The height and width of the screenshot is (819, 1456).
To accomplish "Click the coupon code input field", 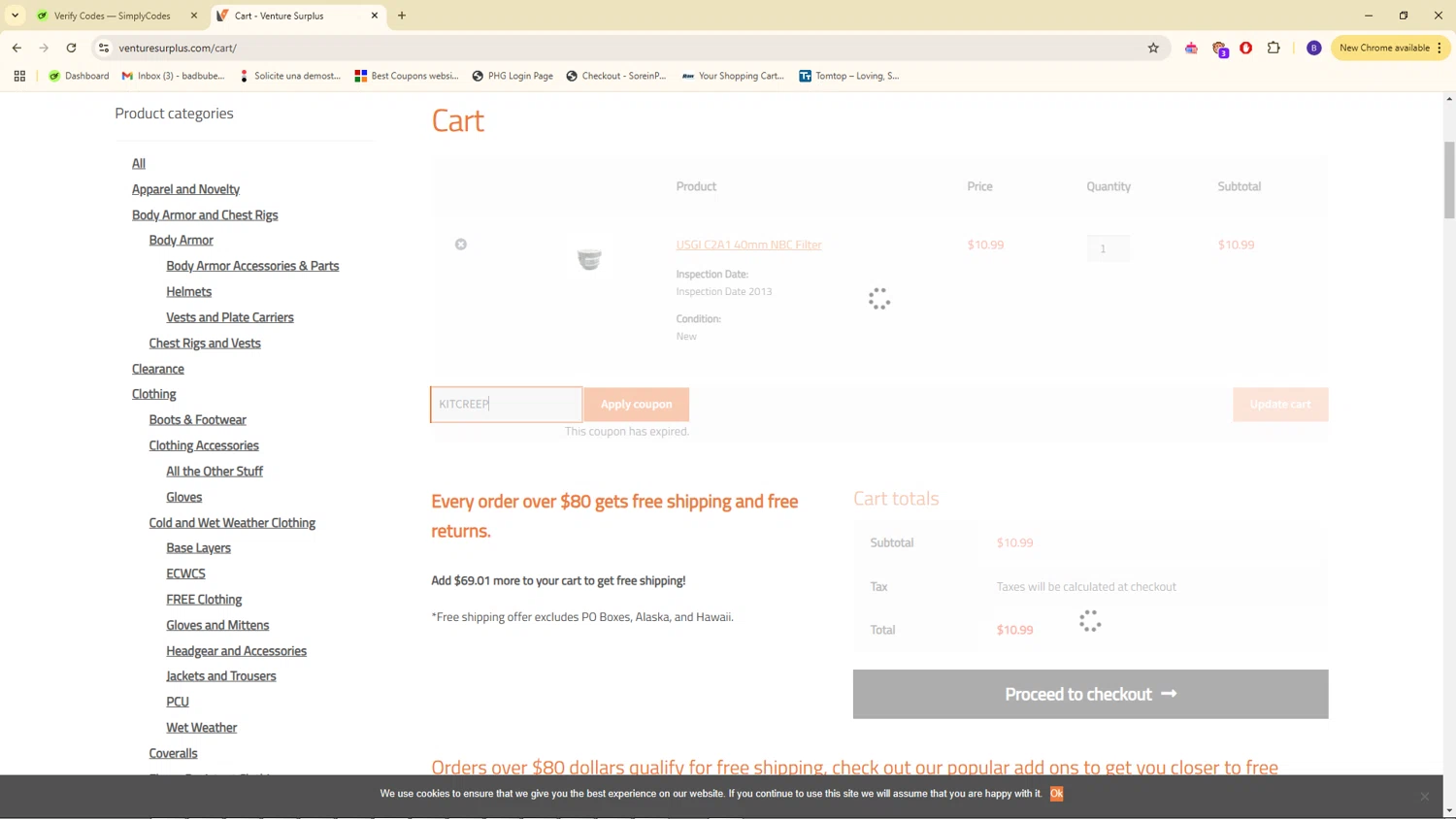I will 507,405.
